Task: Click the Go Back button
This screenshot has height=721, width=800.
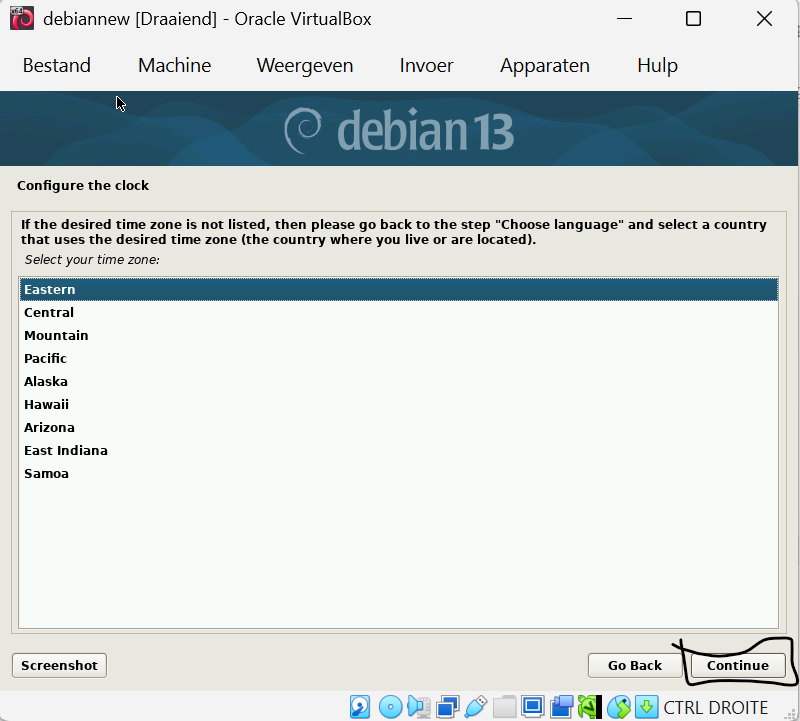Action: point(635,665)
